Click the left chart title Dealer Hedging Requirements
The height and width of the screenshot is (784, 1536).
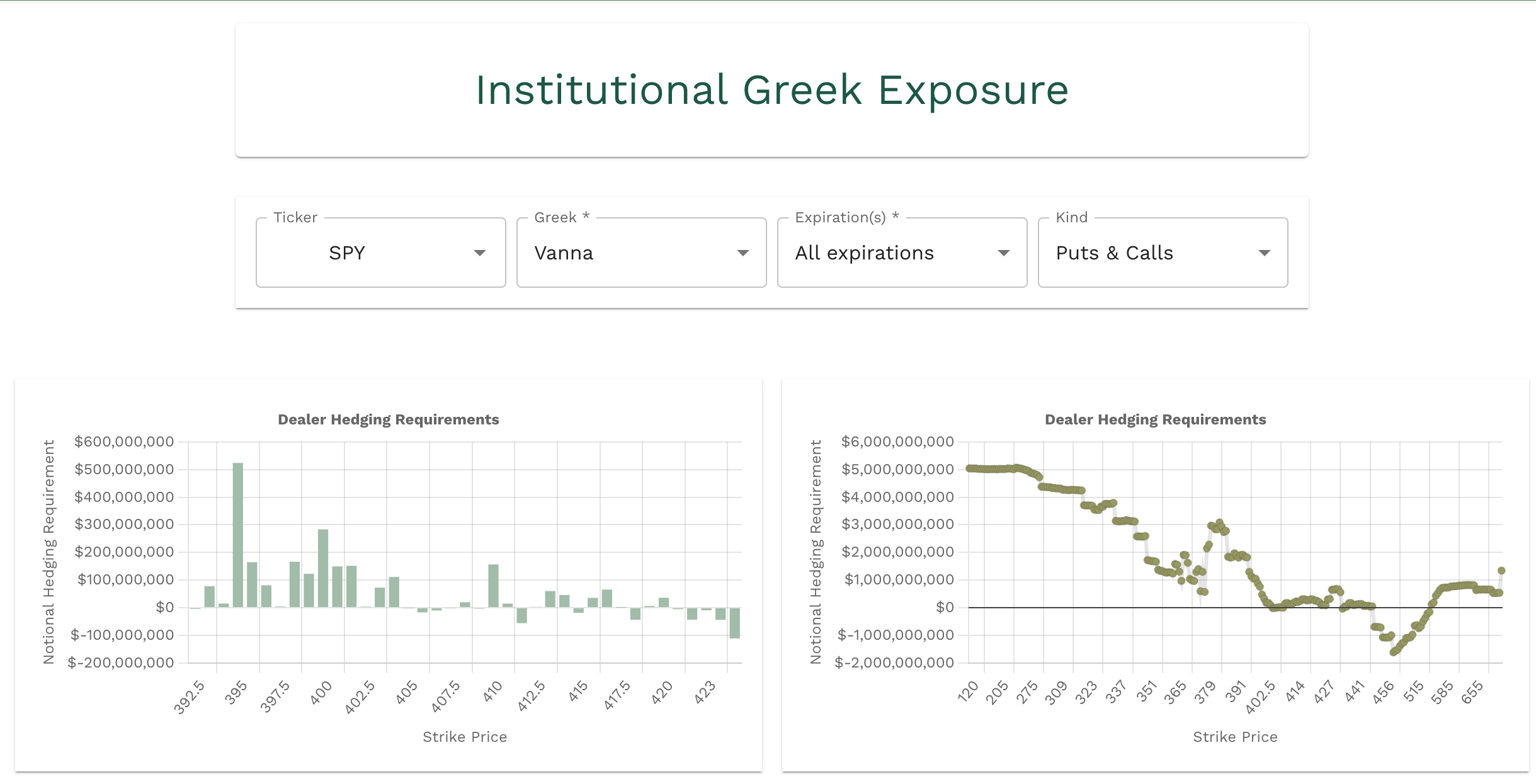click(x=389, y=419)
